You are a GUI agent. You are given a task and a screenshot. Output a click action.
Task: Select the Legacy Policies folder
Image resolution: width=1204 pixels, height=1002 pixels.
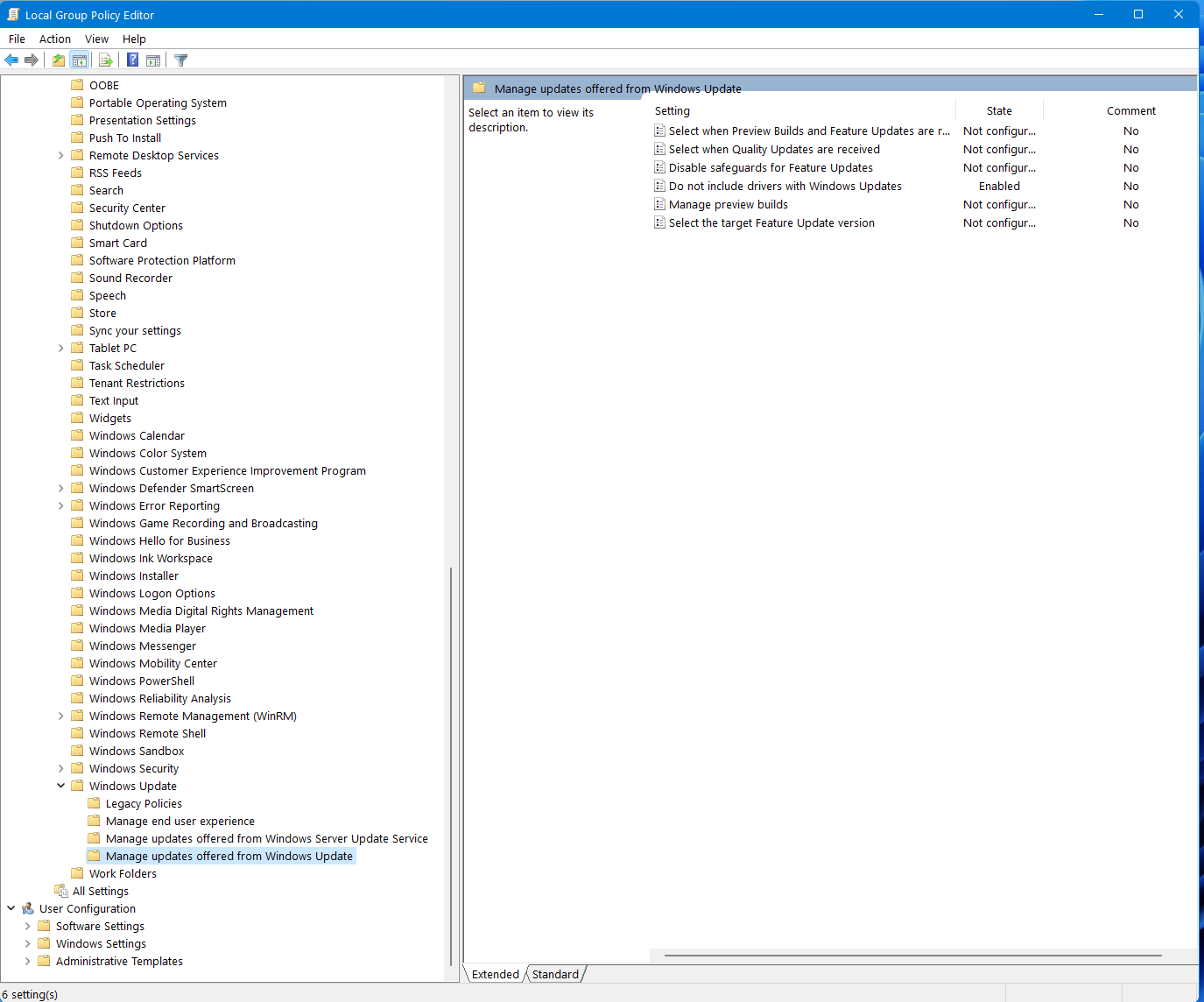144,803
